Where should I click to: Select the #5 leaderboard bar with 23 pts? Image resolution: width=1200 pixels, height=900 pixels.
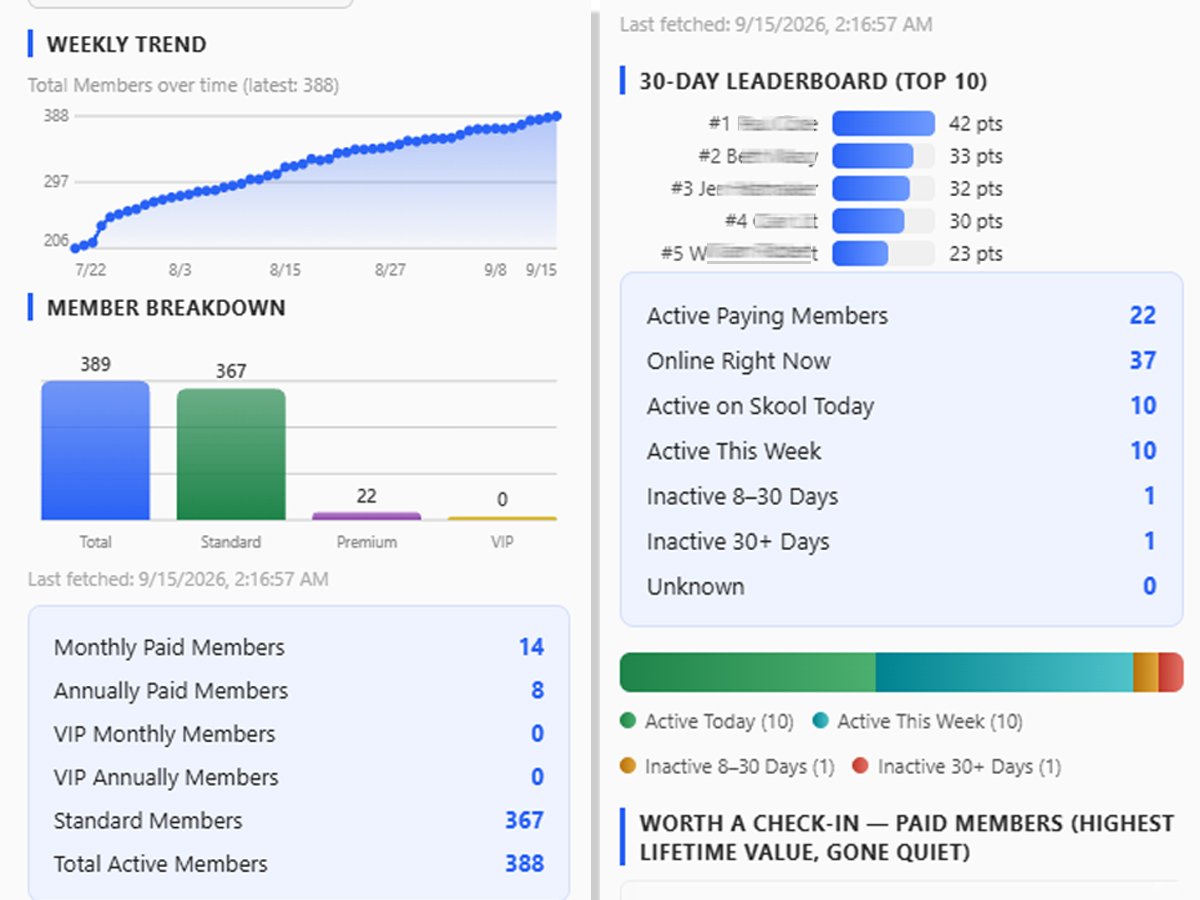(860, 253)
